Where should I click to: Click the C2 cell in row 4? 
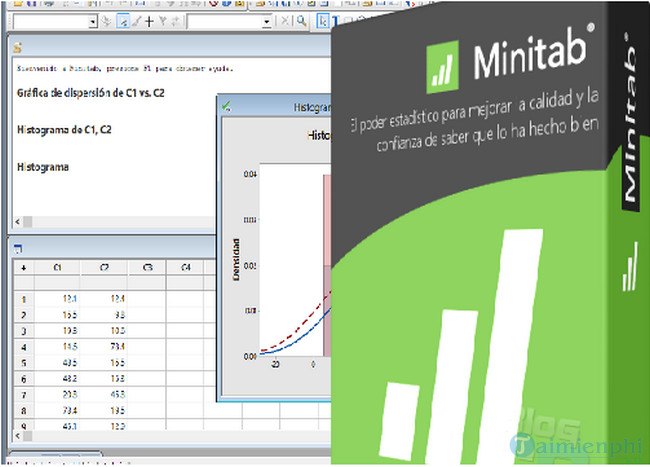(104, 347)
